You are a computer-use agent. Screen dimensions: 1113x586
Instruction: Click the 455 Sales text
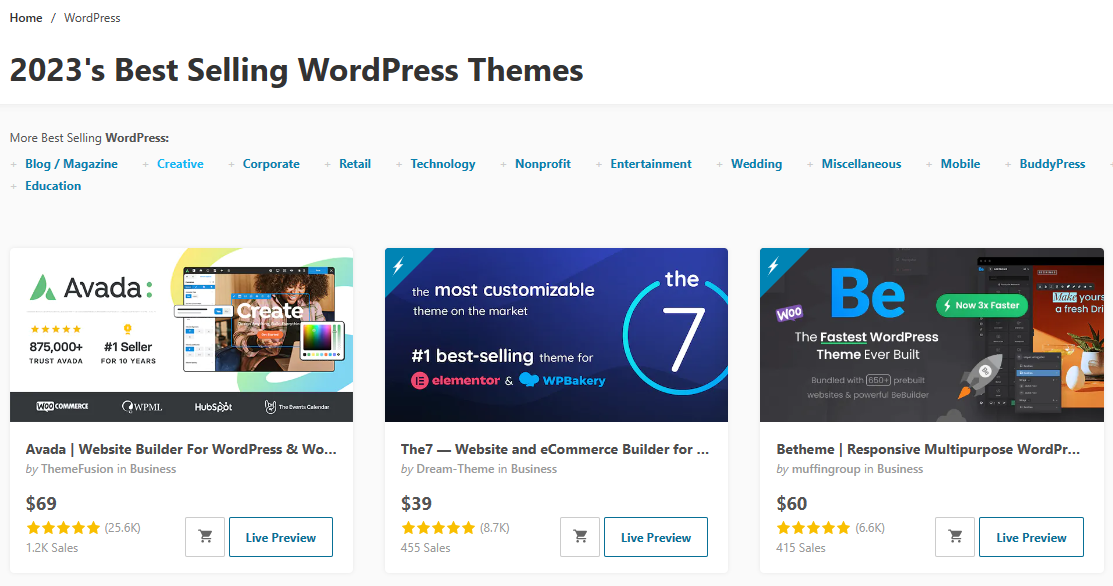tap(425, 548)
